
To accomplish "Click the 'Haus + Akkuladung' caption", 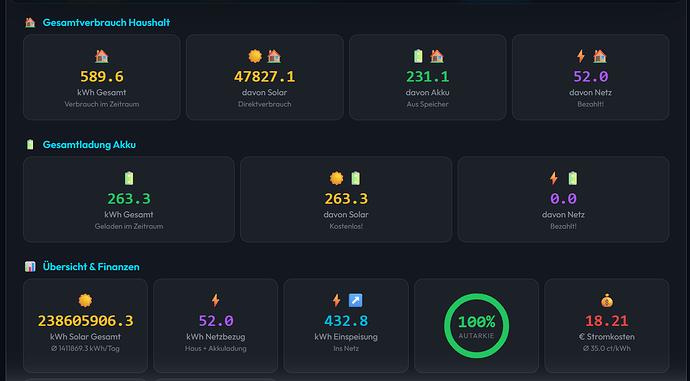I will [216, 348].
